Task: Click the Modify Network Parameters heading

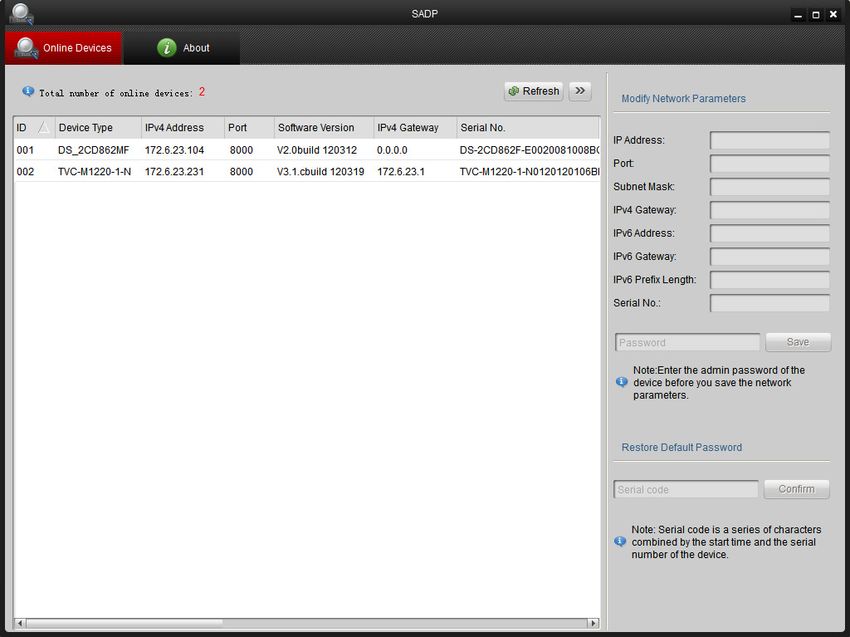Action: coord(683,99)
